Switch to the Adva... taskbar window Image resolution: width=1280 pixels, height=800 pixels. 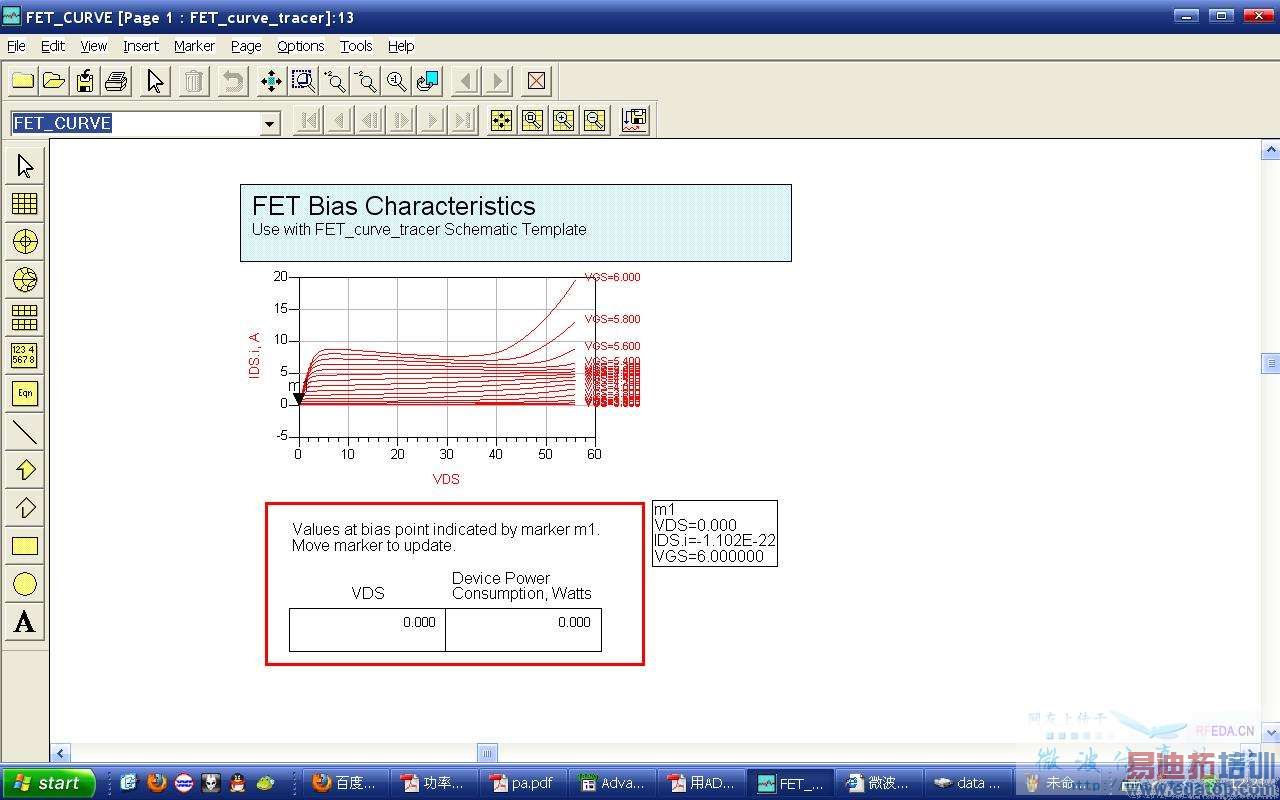(613, 783)
